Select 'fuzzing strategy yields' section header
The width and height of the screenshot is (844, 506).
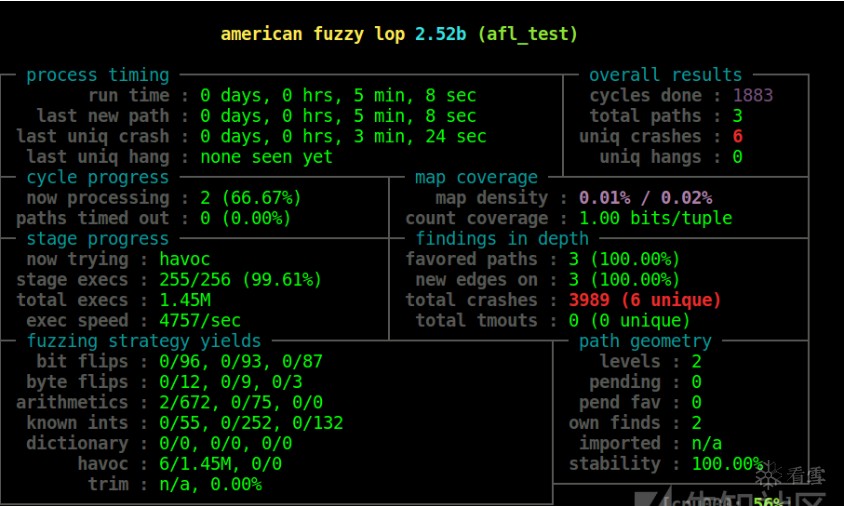click(x=144, y=341)
